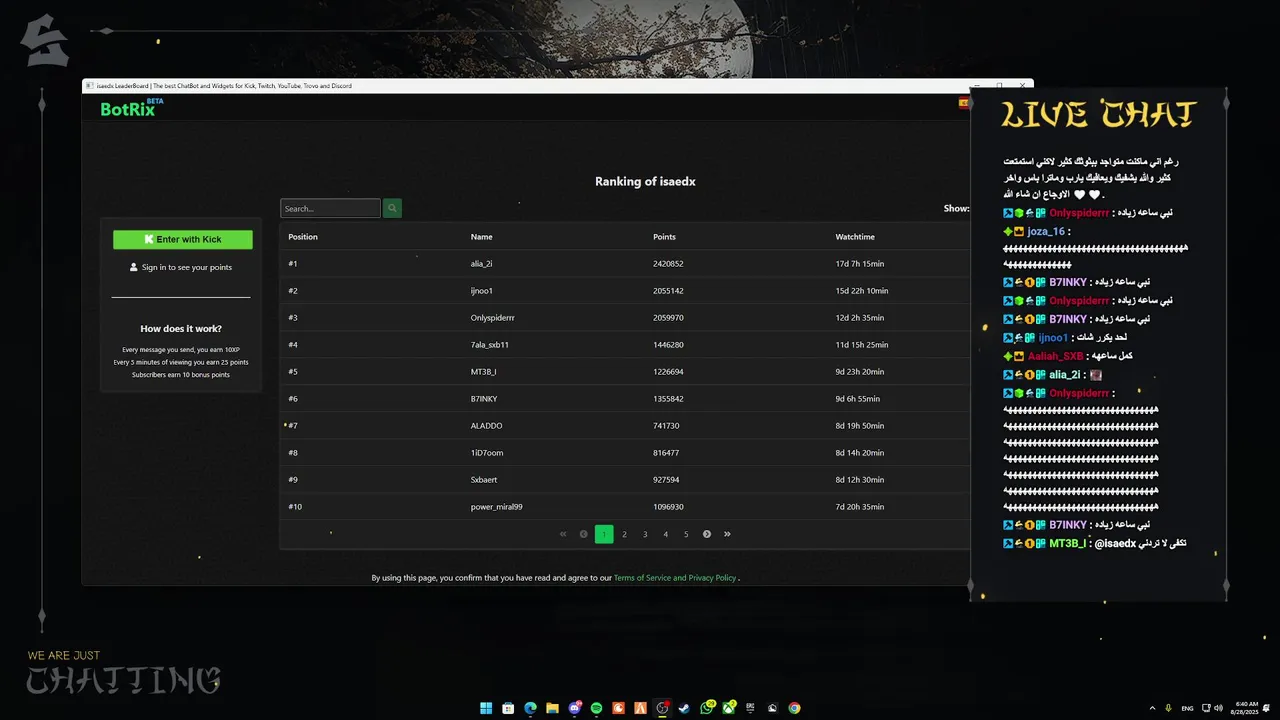Viewport: 1280px width, 720px height.
Task: Open the ENG language input switcher
Action: (x=1187, y=708)
